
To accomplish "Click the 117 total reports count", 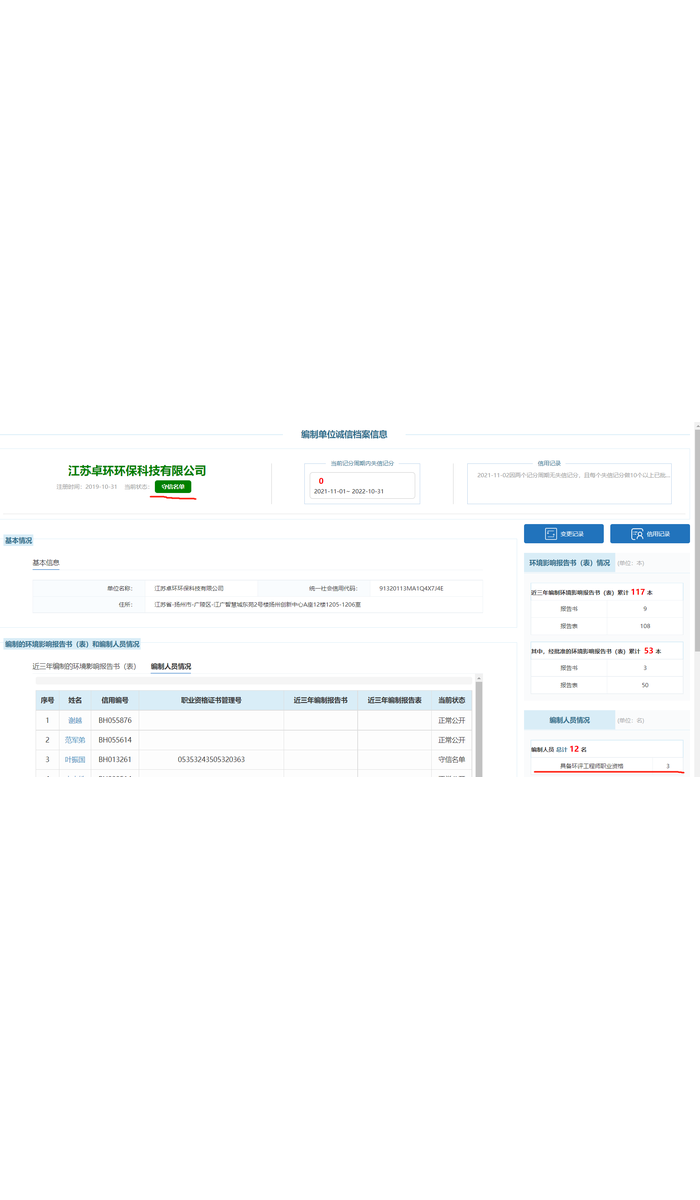I will coord(637,592).
